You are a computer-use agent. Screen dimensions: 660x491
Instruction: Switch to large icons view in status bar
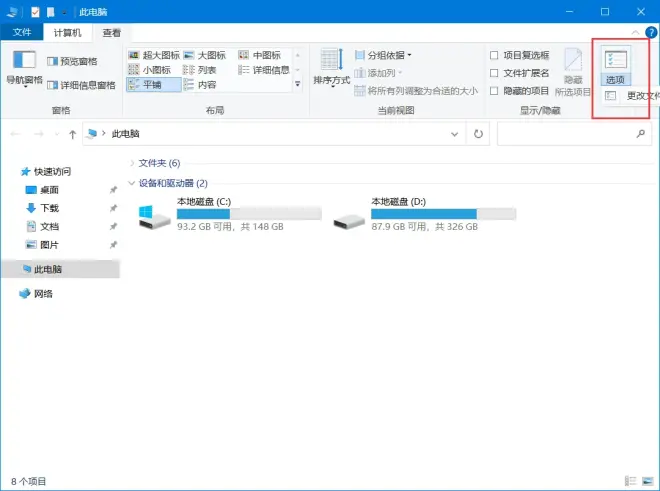tap(647, 481)
